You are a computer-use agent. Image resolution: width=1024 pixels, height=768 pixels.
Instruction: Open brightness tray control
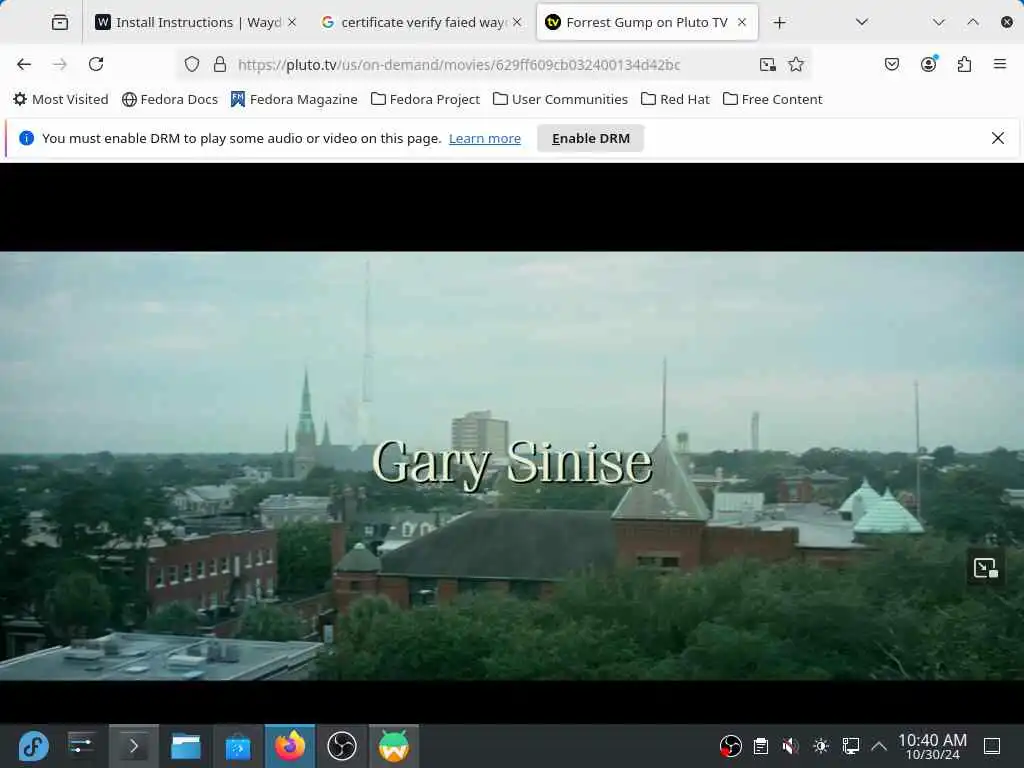(x=821, y=746)
